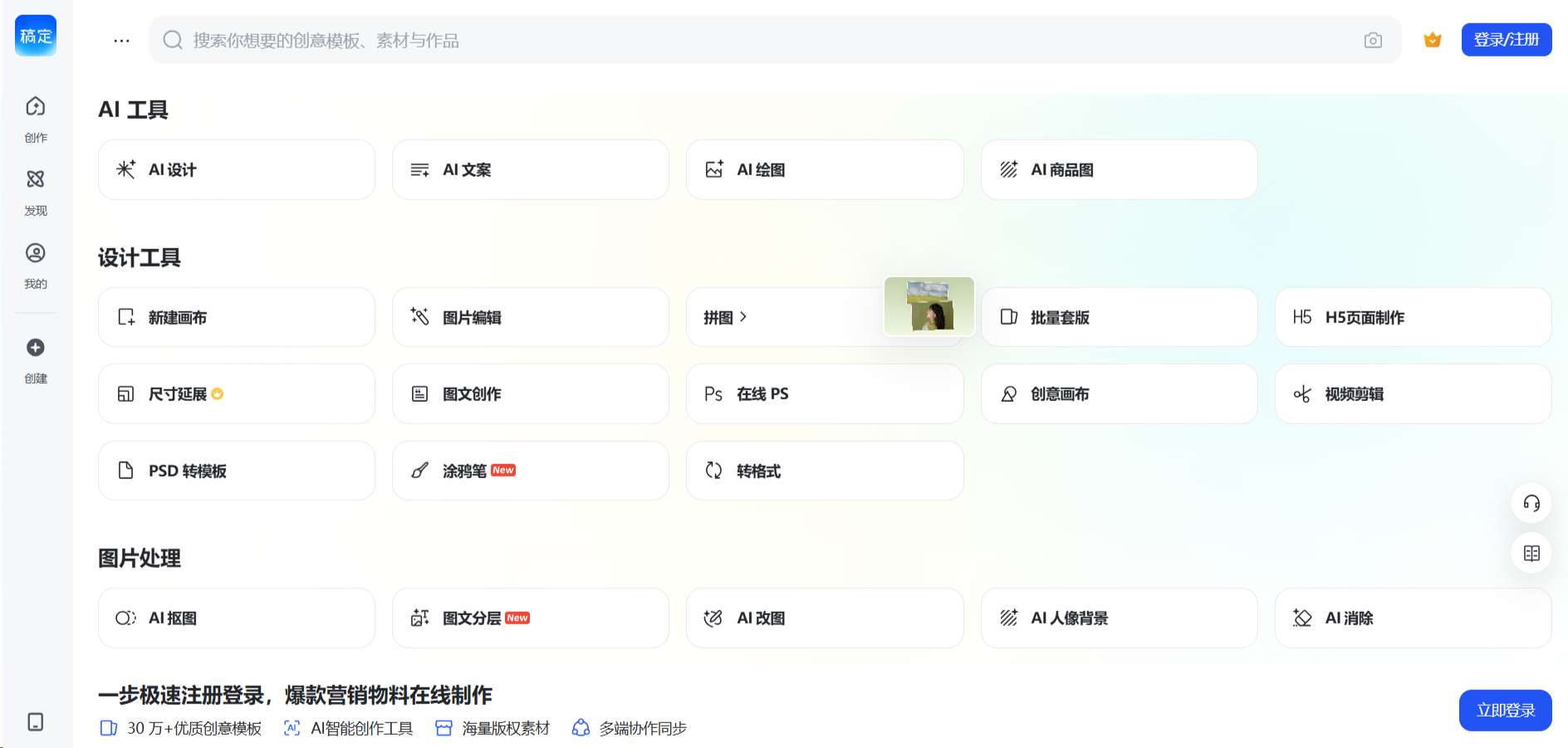Click the mobile device icon in sidebar
Image resolution: width=1568 pixels, height=748 pixels.
[36, 721]
